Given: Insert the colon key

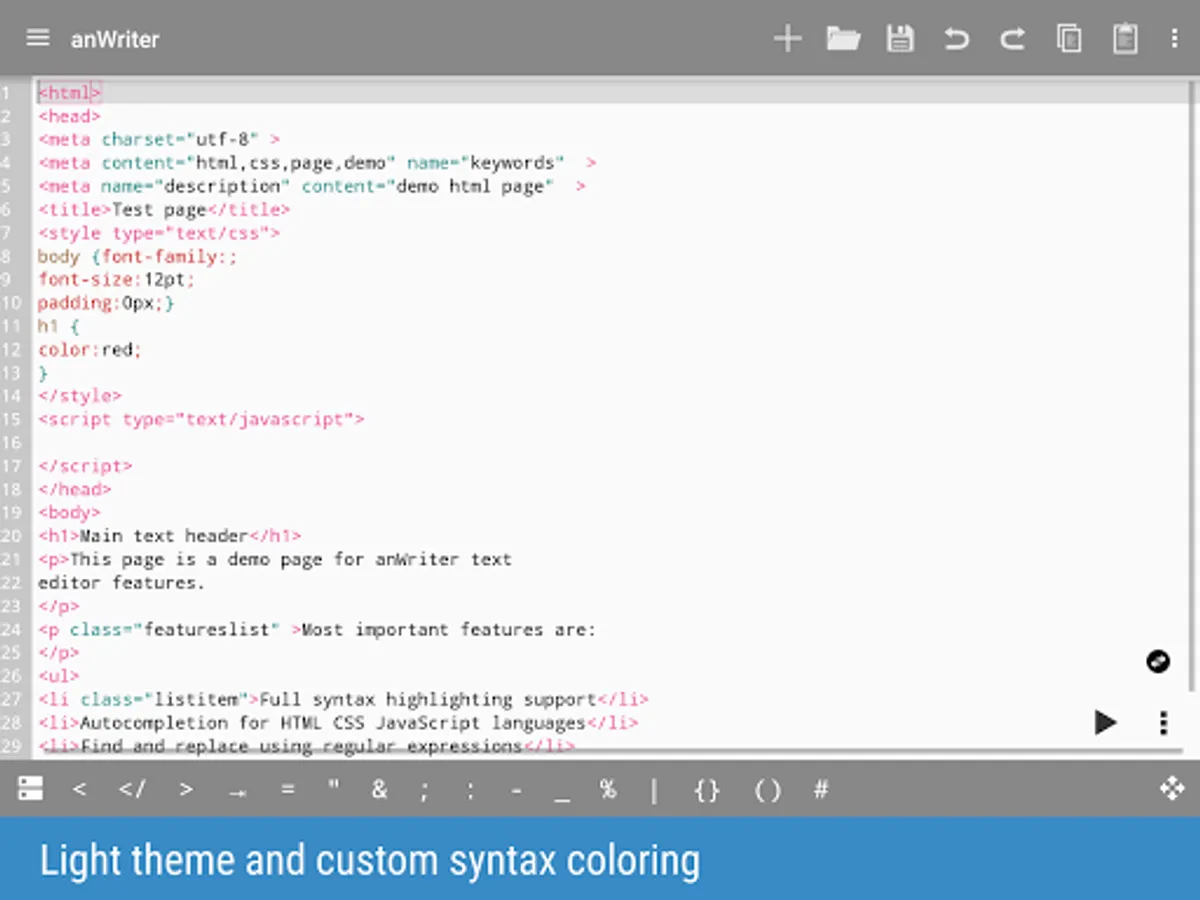Looking at the screenshot, I should point(470,790).
